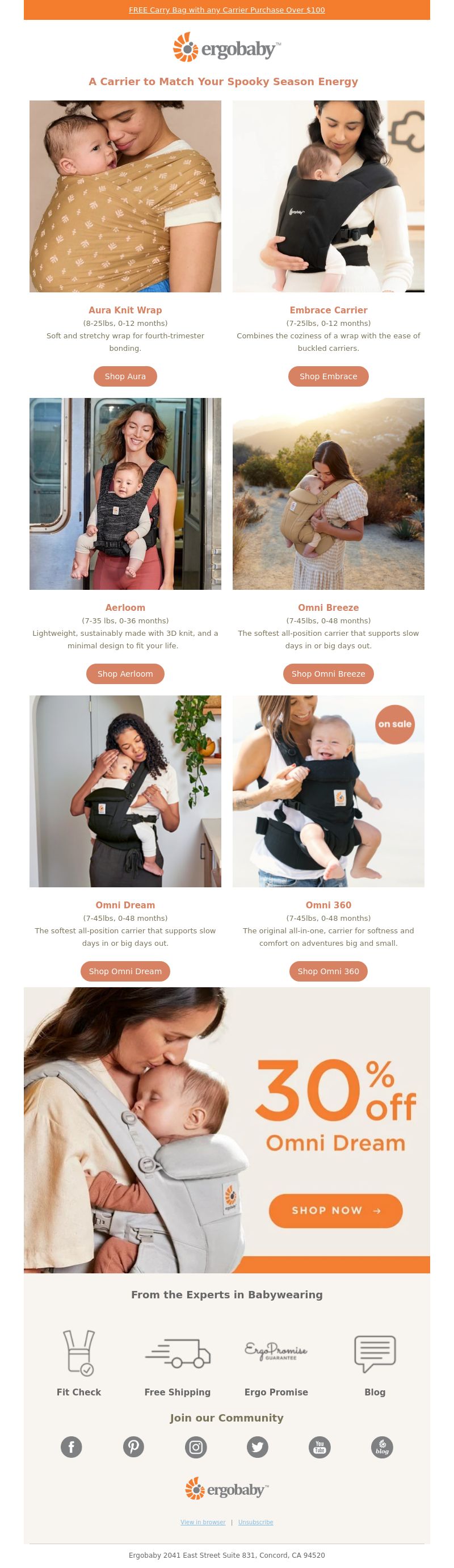Click the Omni 360 on sale photo
454x1568 pixels.
point(329,791)
